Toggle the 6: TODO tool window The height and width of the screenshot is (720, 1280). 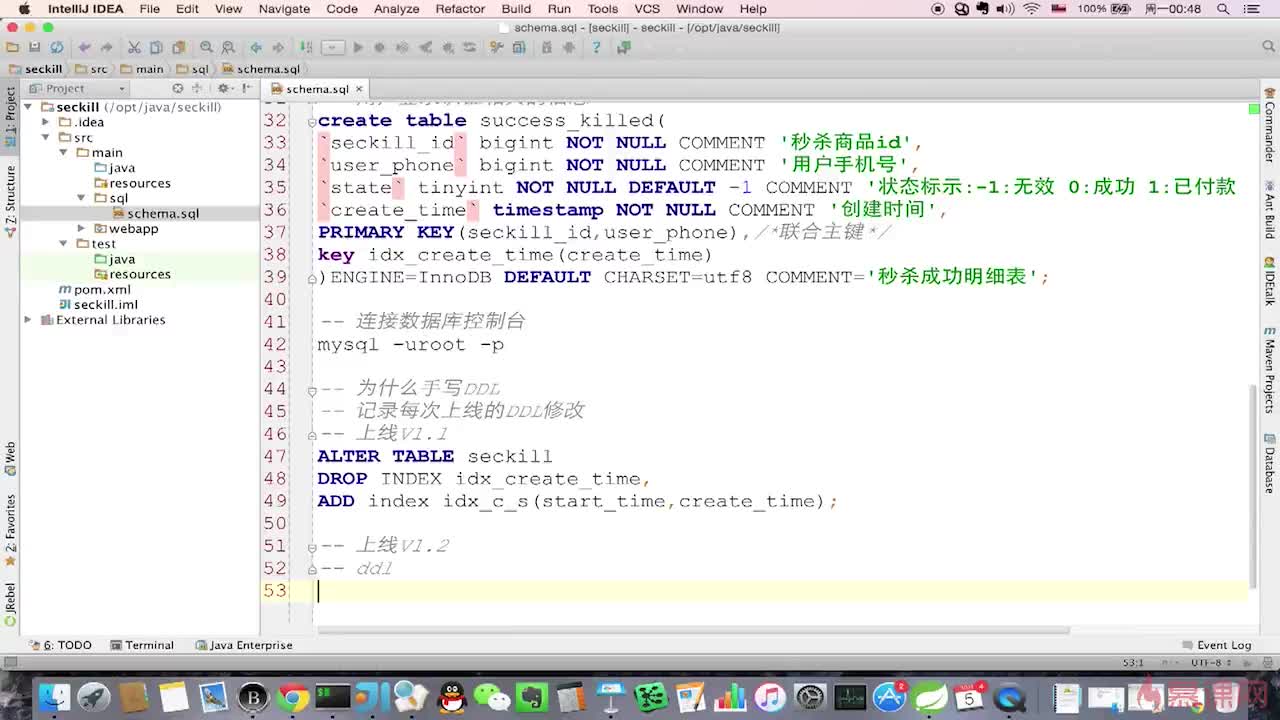click(x=60, y=645)
